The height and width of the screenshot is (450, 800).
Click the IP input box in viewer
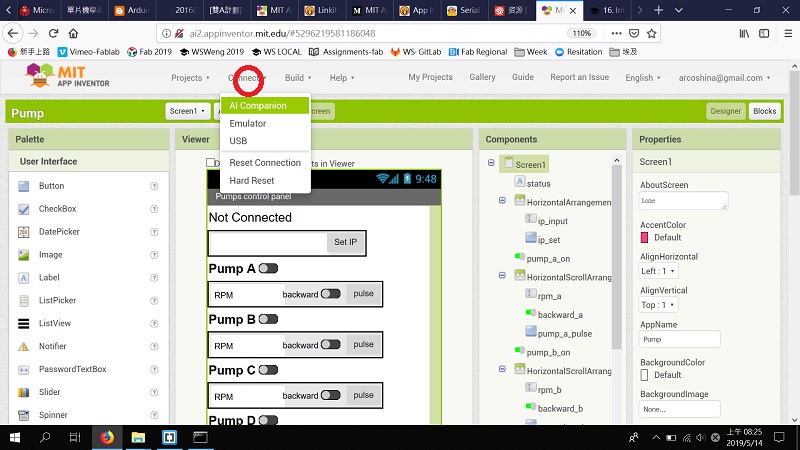coord(268,242)
